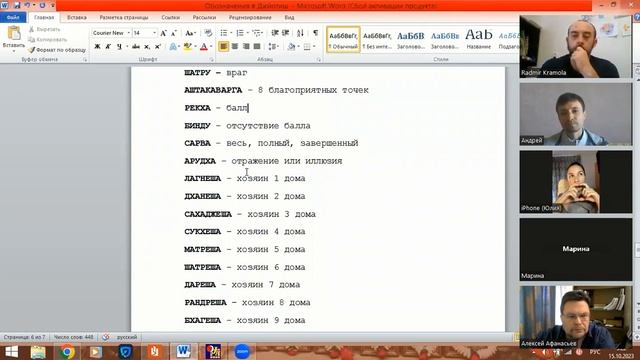
Task: Switch to the Разметка страницы tab
Action: [x=124, y=18]
